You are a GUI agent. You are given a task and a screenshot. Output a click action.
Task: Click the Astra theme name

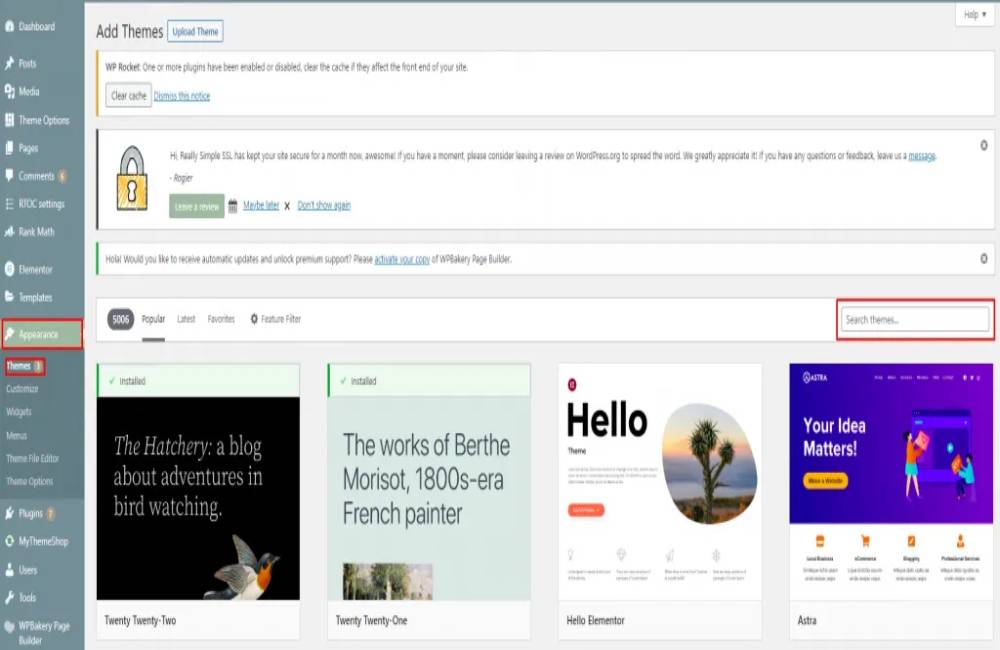click(807, 620)
